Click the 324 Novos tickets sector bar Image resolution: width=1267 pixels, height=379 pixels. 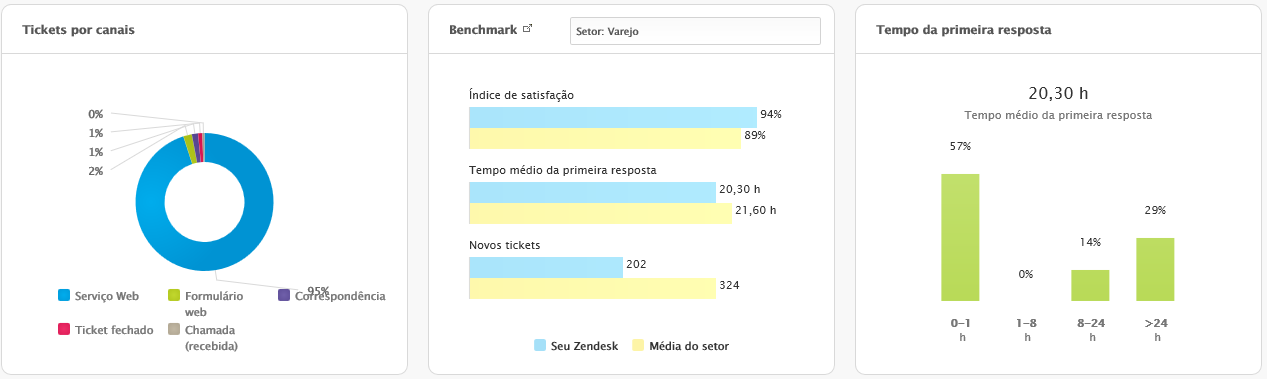click(x=592, y=289)
